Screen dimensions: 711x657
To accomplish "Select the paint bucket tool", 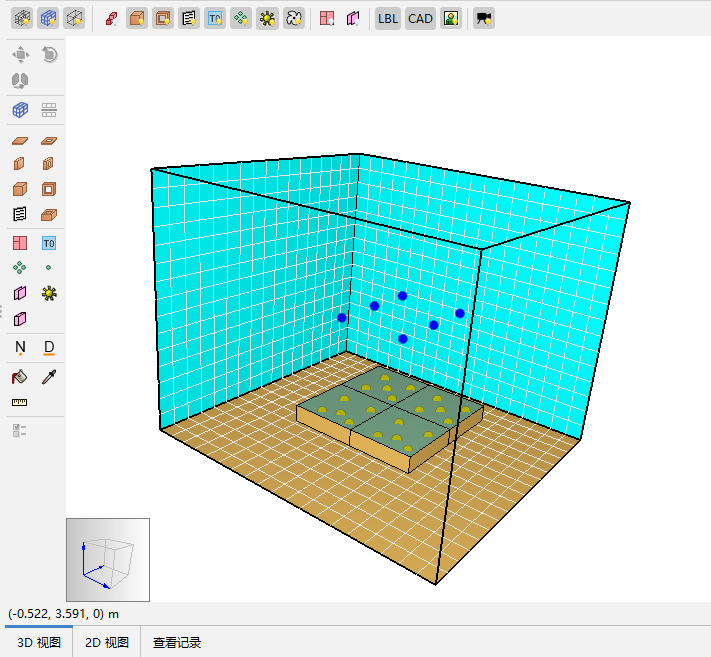I will pyautogui.click(x=20, y=377).
